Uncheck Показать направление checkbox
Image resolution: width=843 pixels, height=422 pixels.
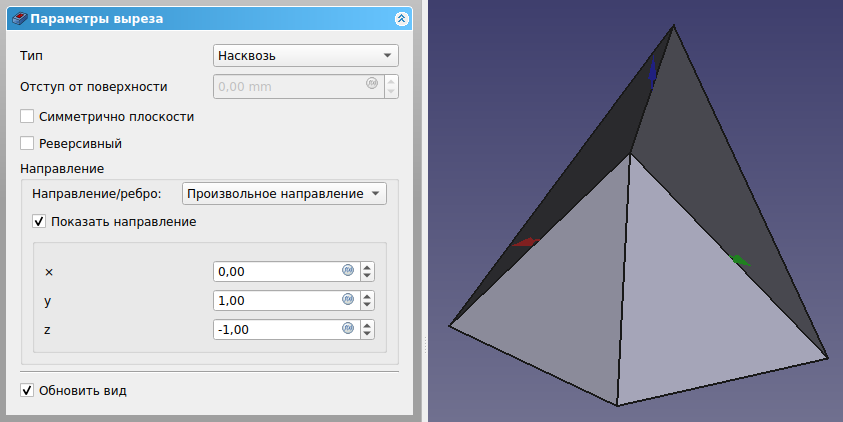[x=39, y=221]
